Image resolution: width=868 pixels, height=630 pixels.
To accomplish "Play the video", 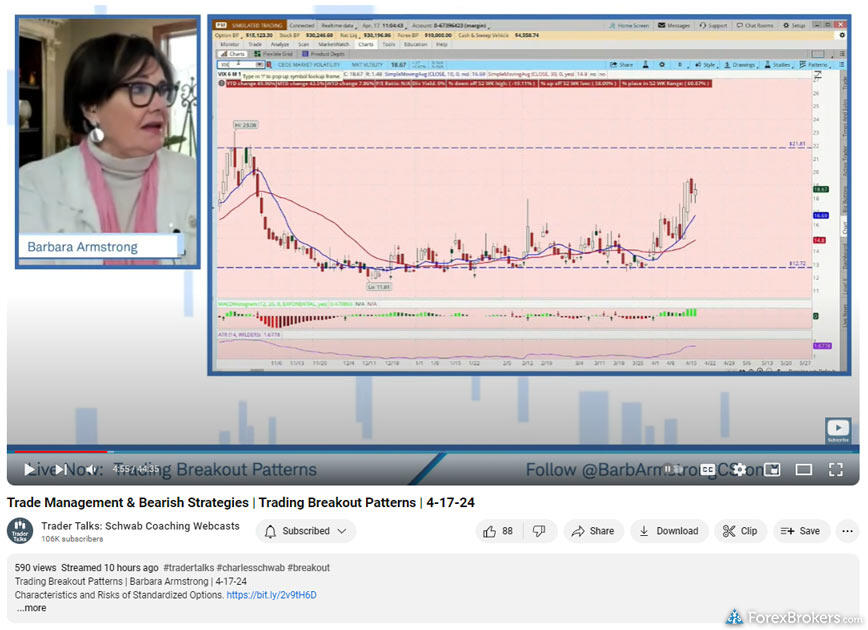I will click(x=29, y=469).
